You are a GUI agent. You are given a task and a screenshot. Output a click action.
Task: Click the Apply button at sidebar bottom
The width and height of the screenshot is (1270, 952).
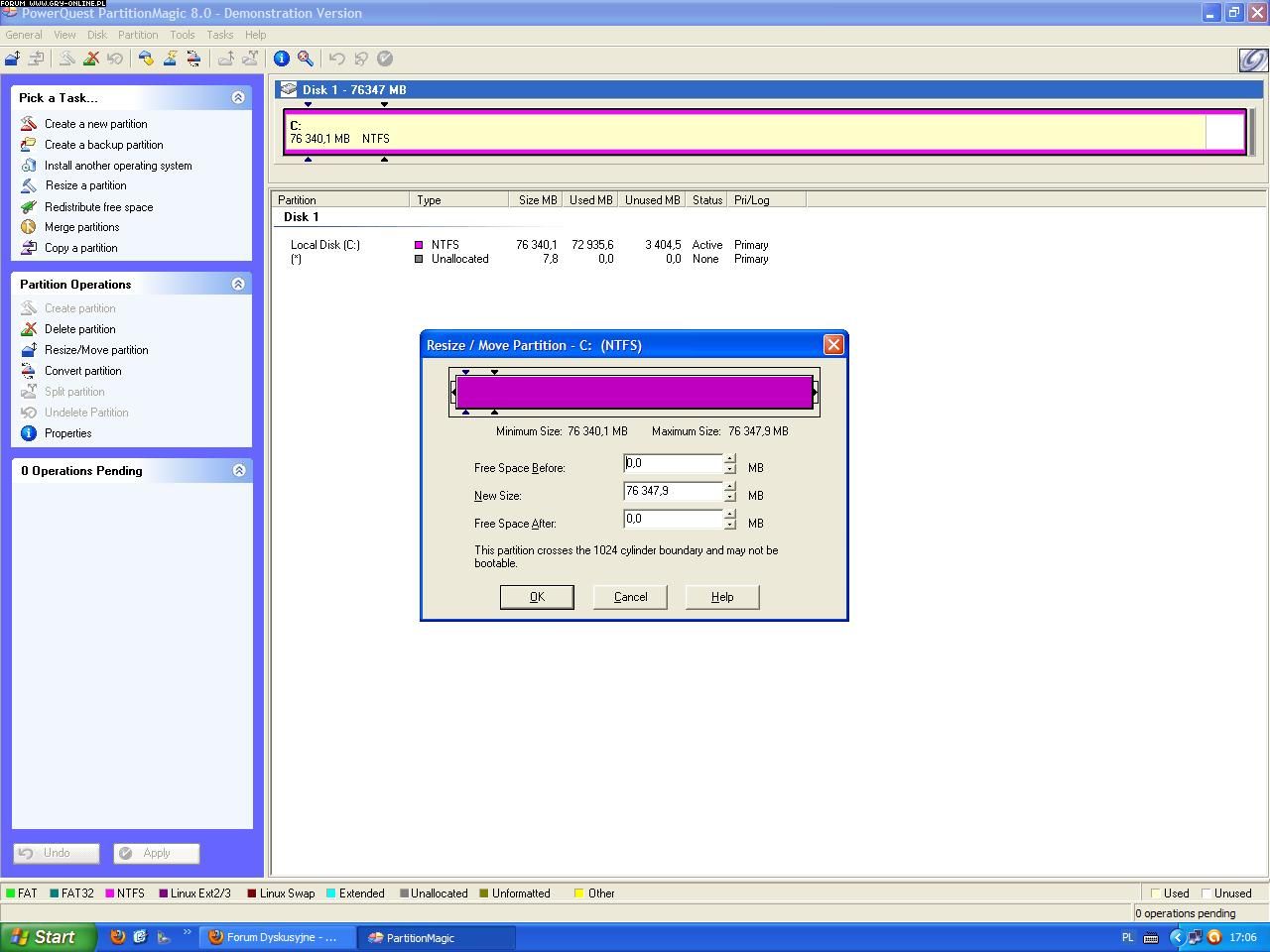[157, 853]
